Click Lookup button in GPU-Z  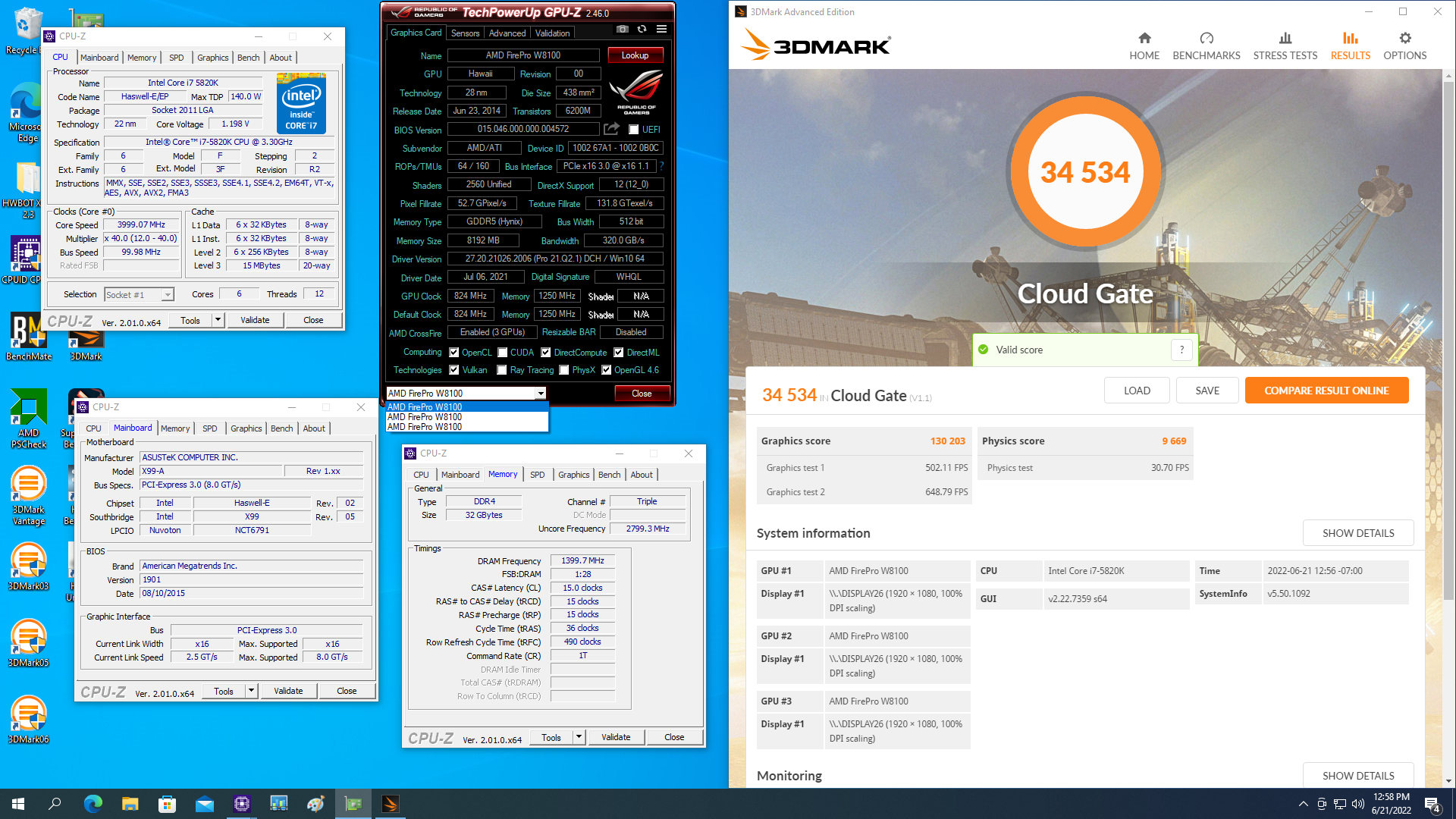point(635,55)
